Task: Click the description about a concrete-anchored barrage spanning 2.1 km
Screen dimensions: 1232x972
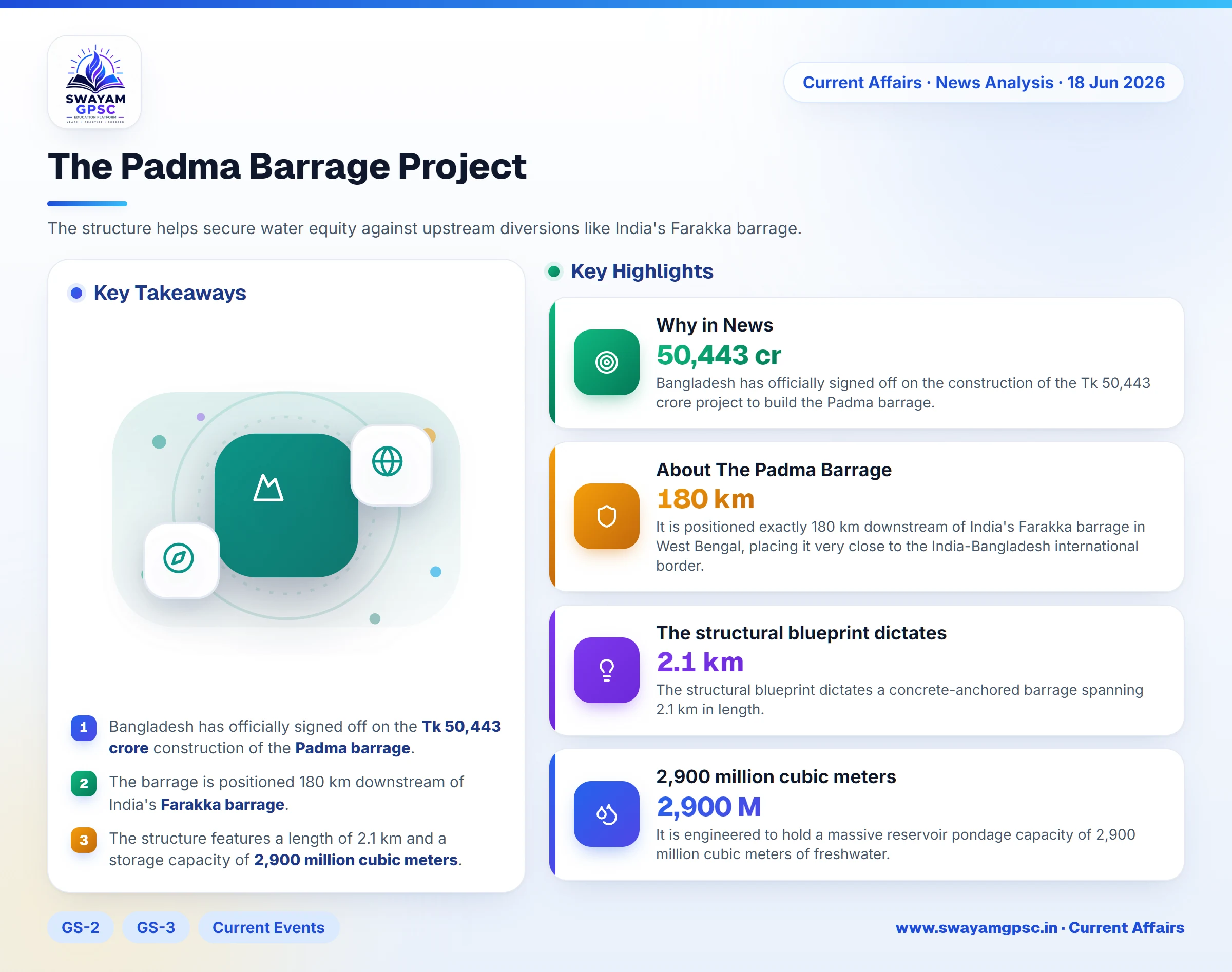Action: point(899,699)
